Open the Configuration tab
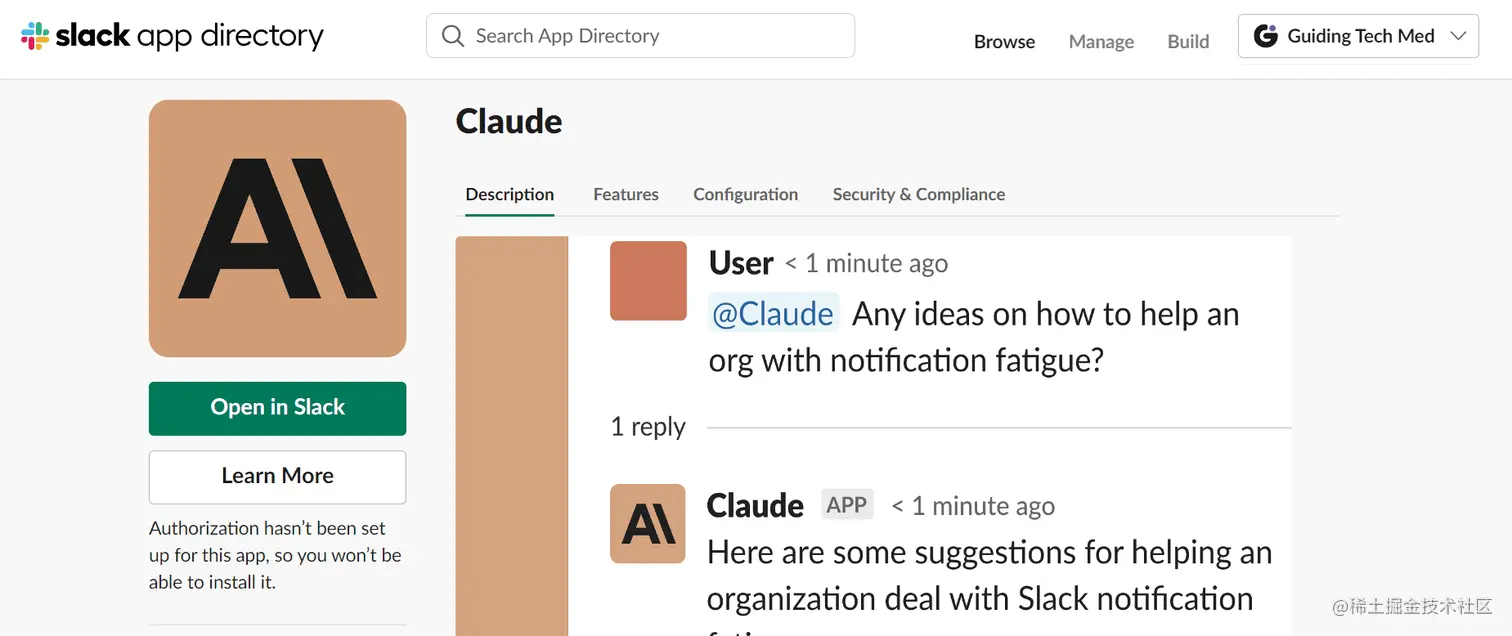 (745, 194)
